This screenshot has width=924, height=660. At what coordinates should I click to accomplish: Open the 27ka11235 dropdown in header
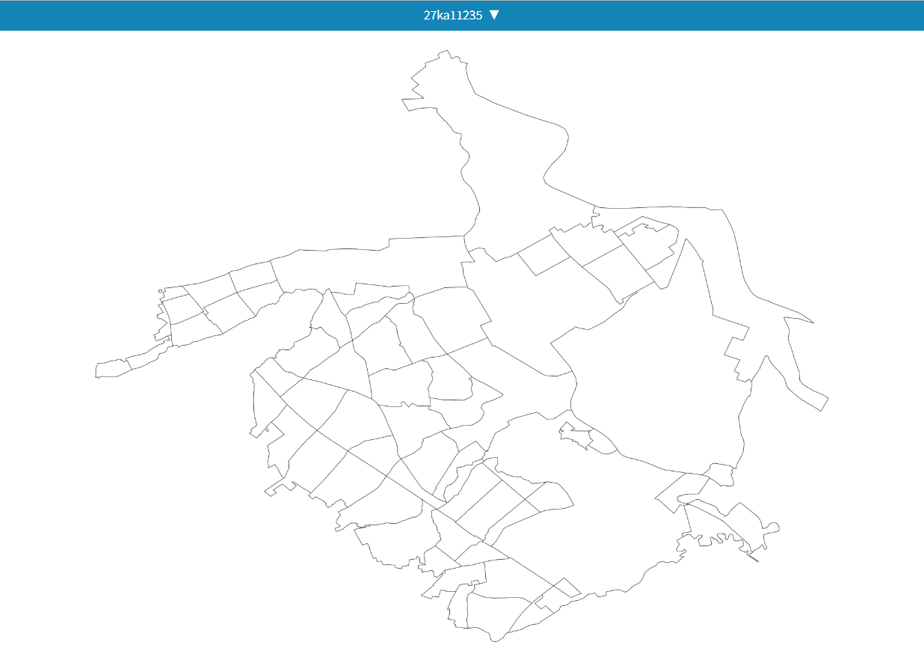[x=461, y=15]
